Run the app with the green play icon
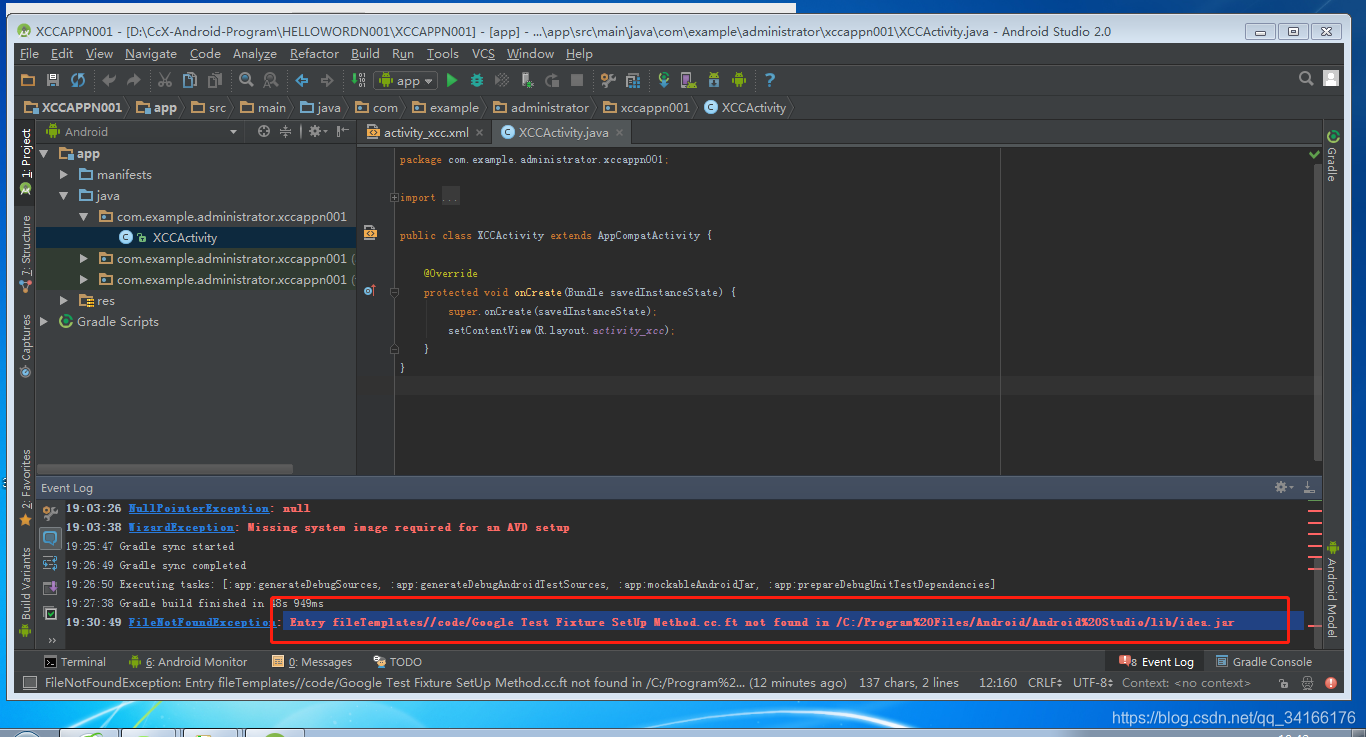 [x=452, y=80]
